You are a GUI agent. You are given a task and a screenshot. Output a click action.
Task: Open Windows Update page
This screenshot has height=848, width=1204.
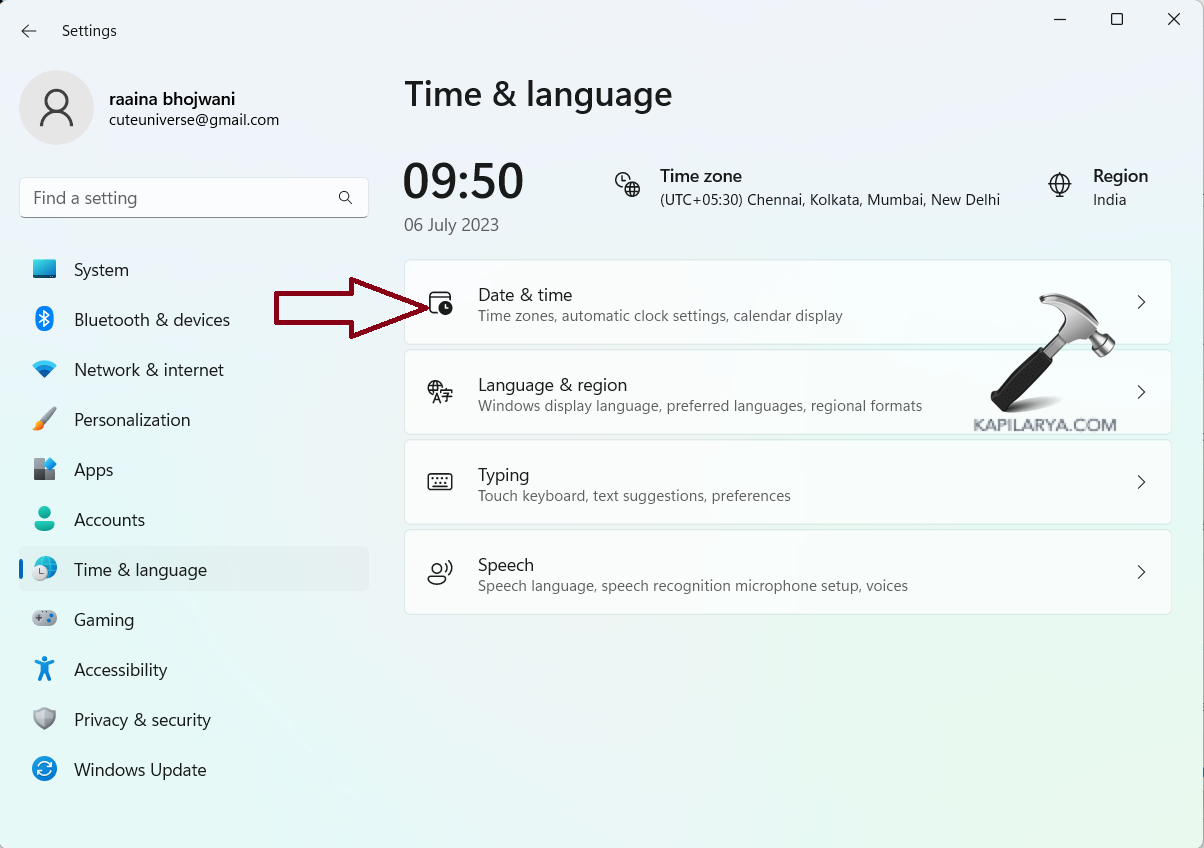click(194, 770)
